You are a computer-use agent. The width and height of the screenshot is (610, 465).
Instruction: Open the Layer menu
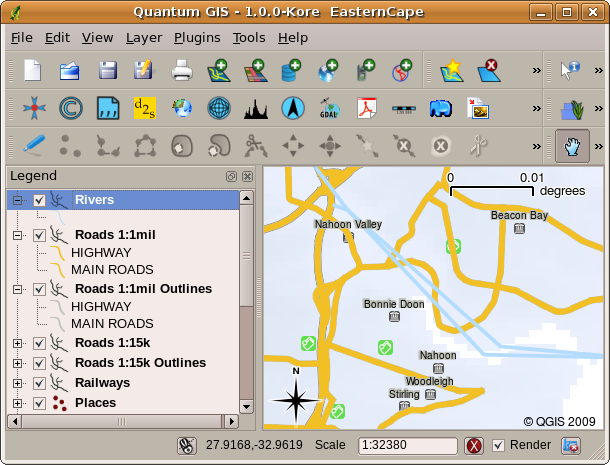pyautogui.click(x=144, y=37)
